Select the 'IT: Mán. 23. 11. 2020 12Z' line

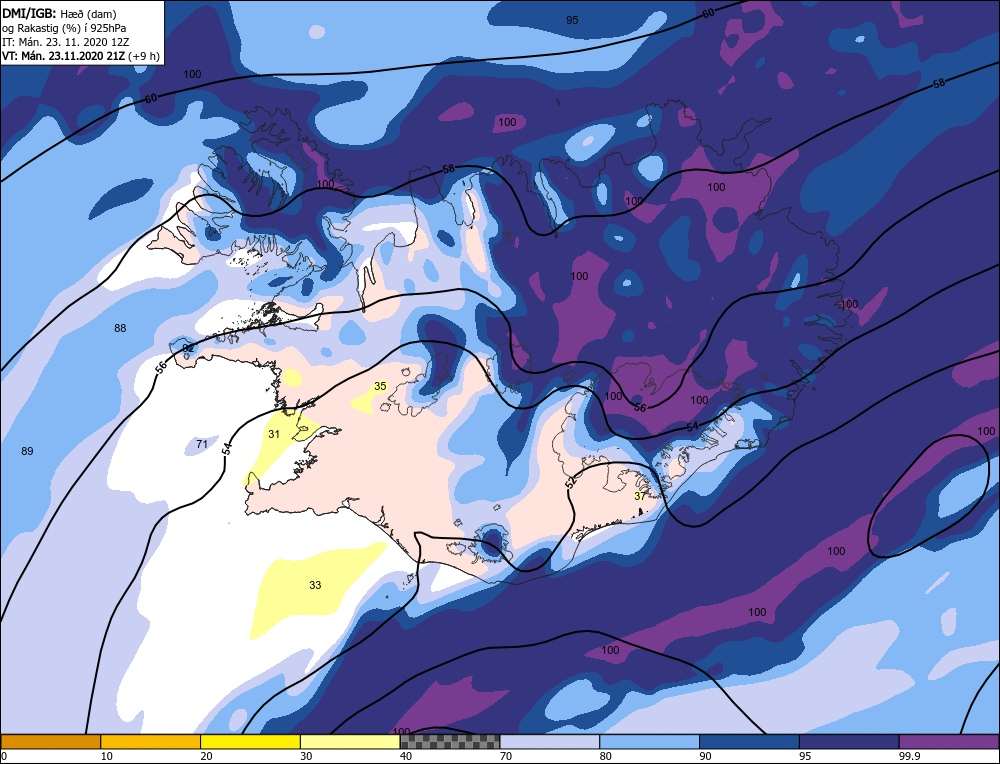click(64, 41)
